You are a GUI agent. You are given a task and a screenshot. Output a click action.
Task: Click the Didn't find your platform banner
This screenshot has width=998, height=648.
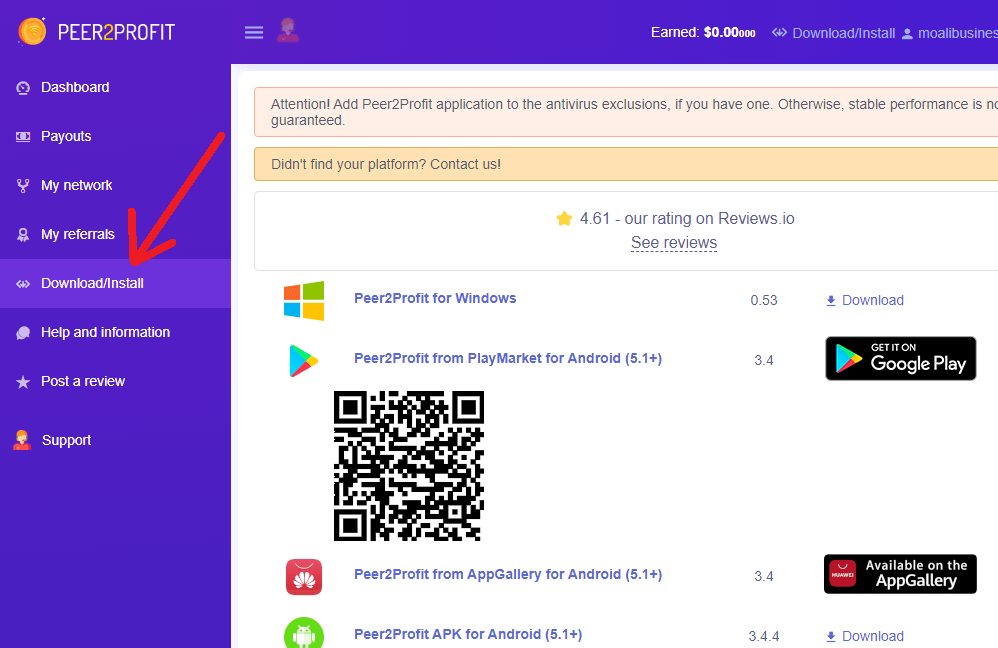626,164
